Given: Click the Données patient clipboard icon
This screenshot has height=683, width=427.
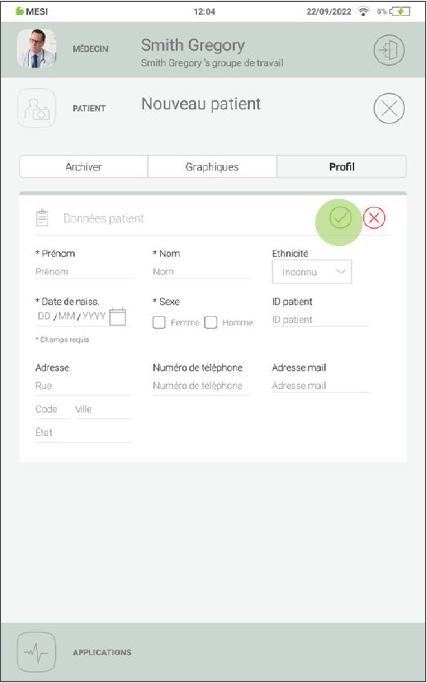Looking at the screenshot, I should click(42, 218).
